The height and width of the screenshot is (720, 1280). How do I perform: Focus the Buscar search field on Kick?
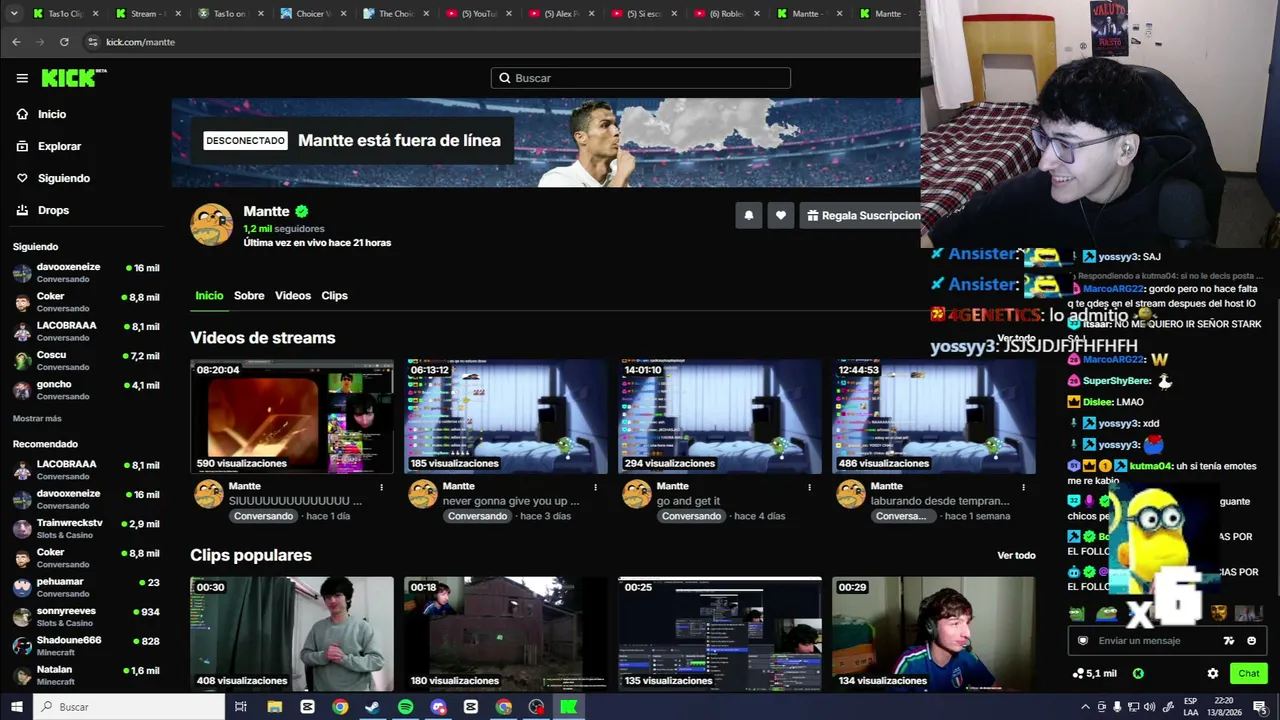click(641, 78)
